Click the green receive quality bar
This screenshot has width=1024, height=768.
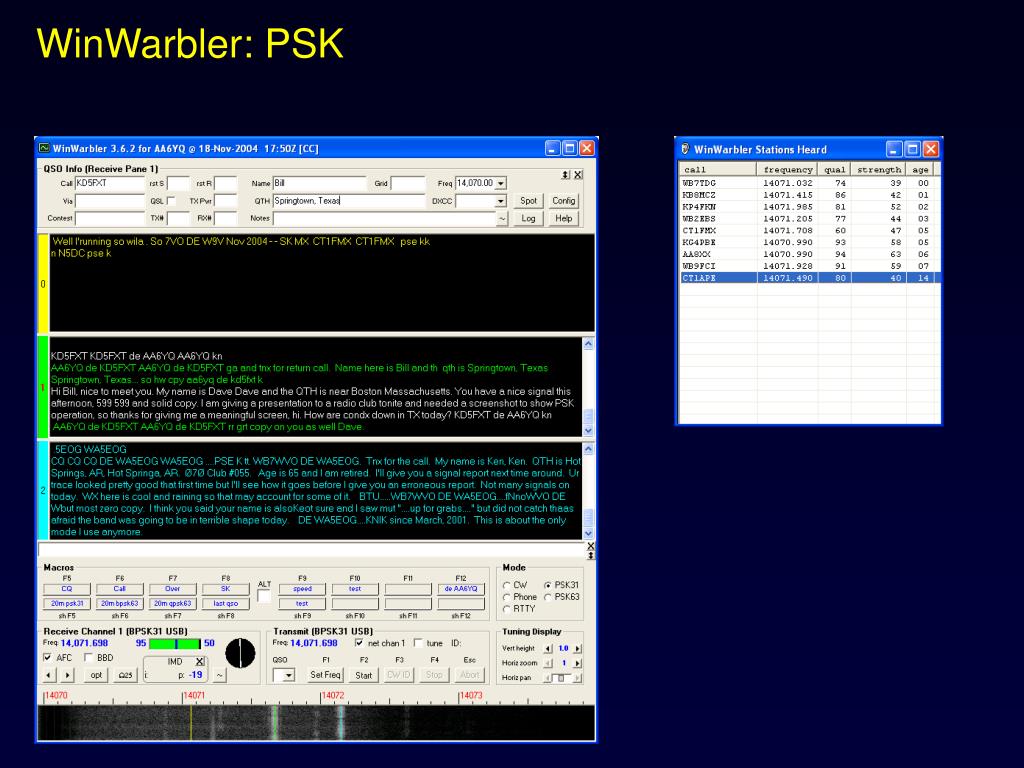tap(175, 643)
